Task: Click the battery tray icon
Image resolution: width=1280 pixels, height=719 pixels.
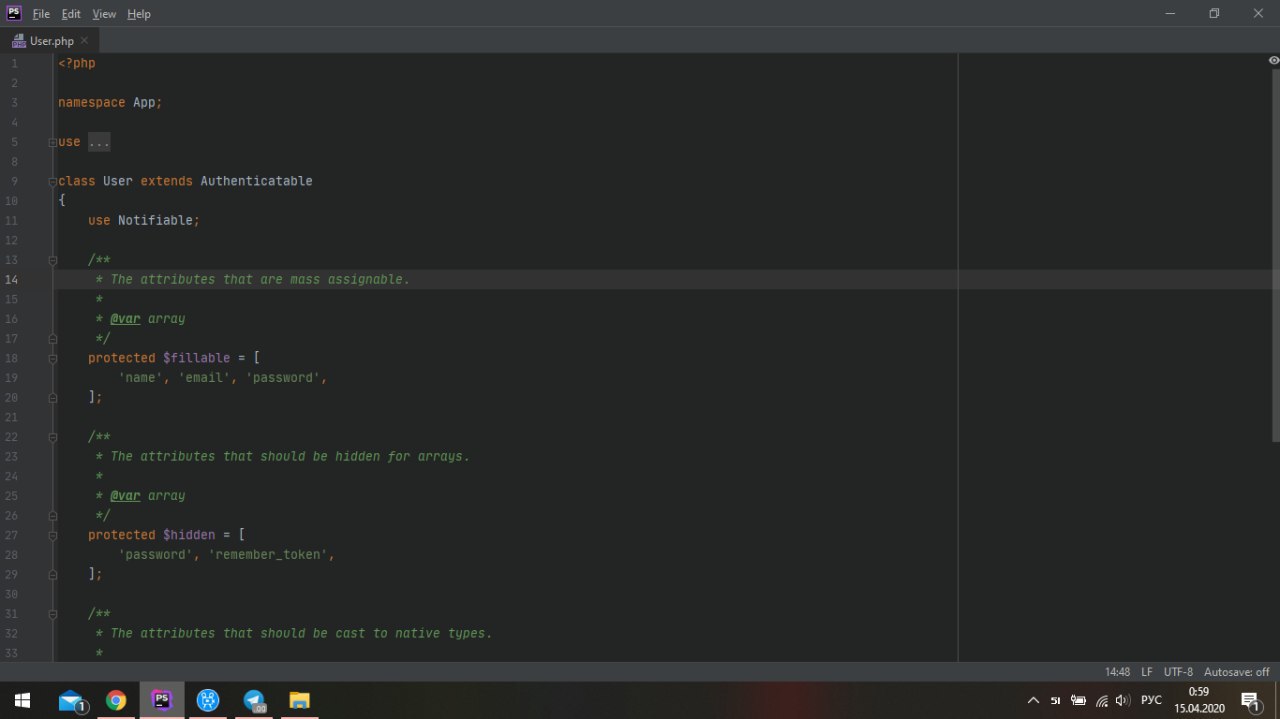Action: tap(1078, 700)
